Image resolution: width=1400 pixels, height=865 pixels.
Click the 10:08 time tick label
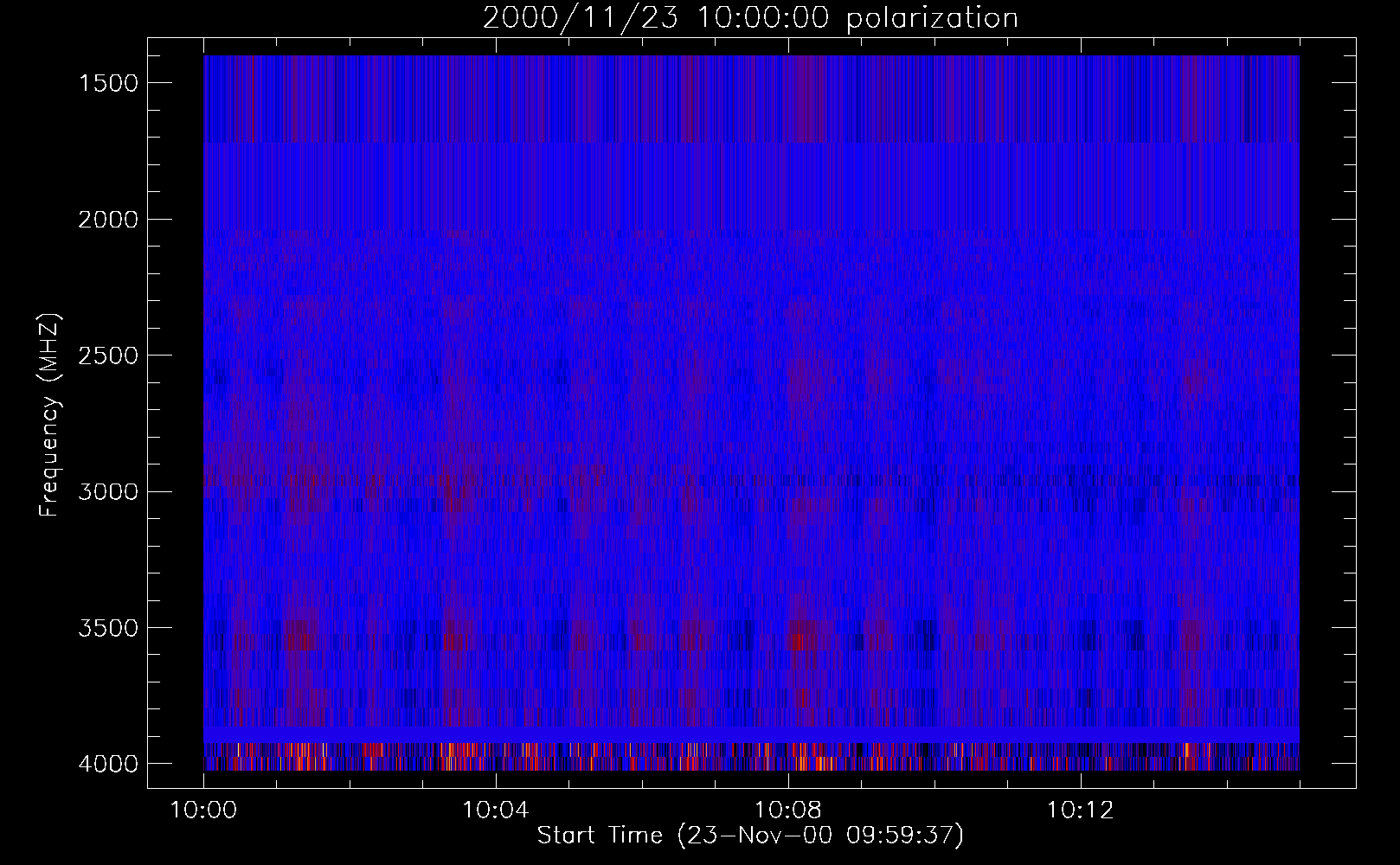(788, 811)
